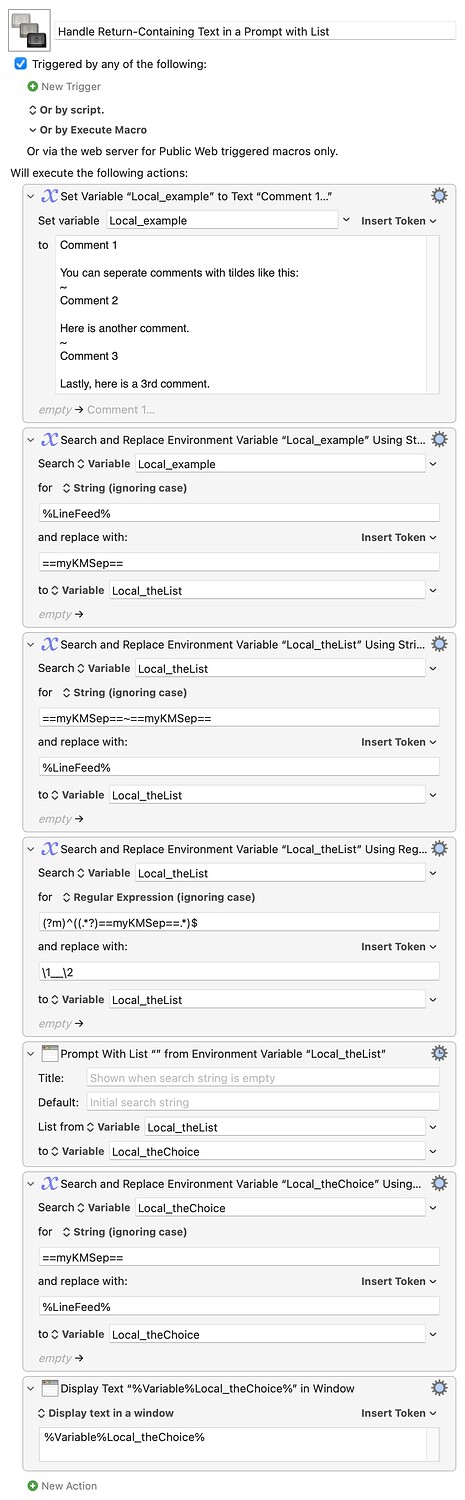465x1500 pixels.
Task: Open gear menu of Set Variable Local_example action
Action: pos(438,196)
